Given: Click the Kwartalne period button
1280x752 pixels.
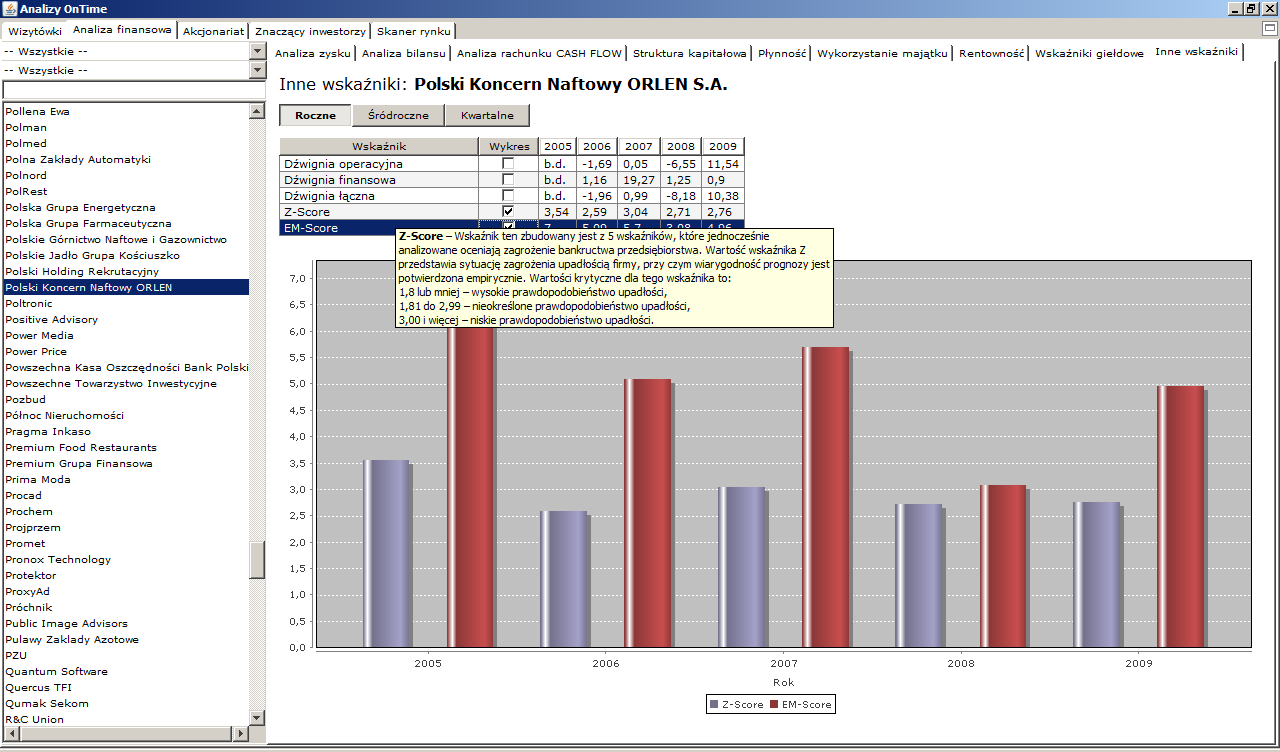Looking at the screenshot, I should tap(487, 115).
